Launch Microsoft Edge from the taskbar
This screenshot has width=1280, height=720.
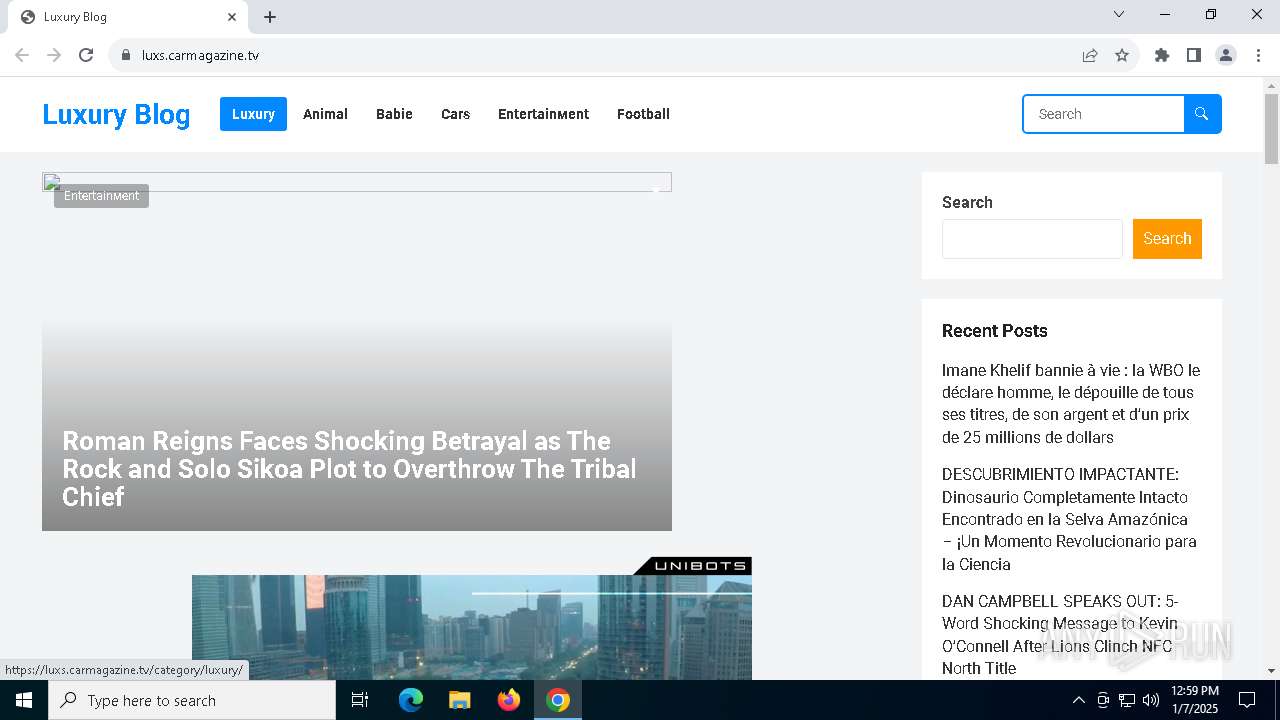click(411, 700)
